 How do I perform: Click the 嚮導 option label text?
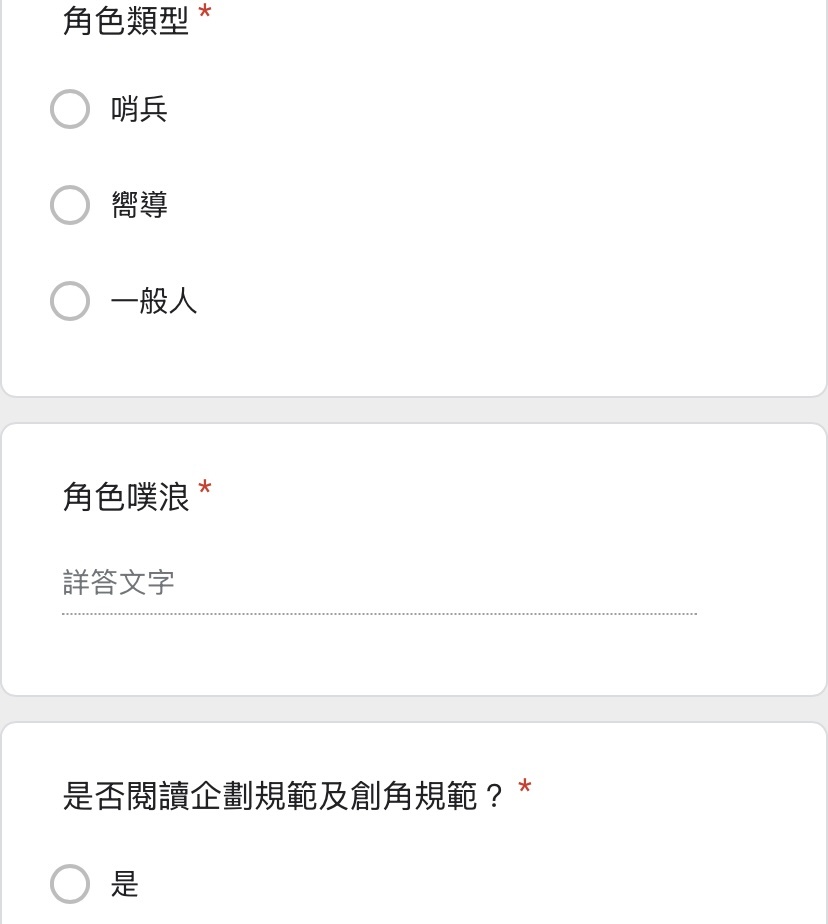[x=139, y=205]
